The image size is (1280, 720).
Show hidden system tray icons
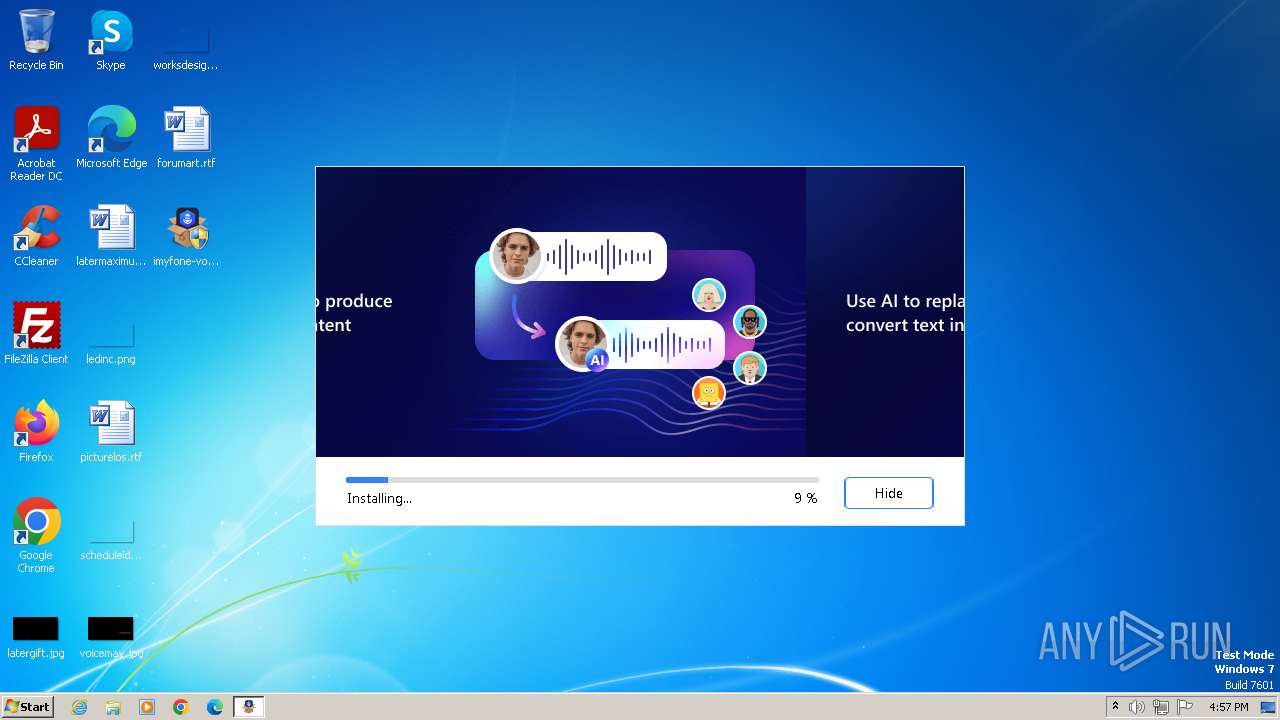point(1115,707)
